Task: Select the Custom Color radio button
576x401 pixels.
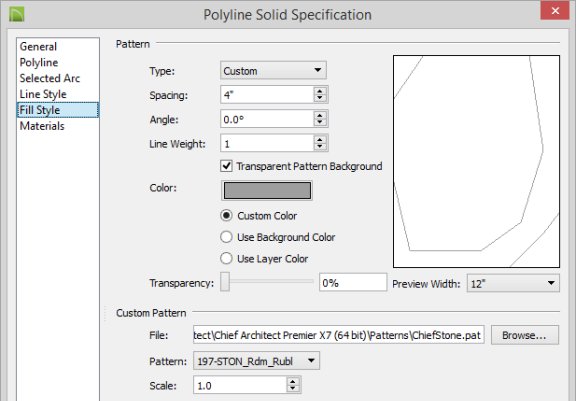Action: pyautogui.click(x=226, y=216)
